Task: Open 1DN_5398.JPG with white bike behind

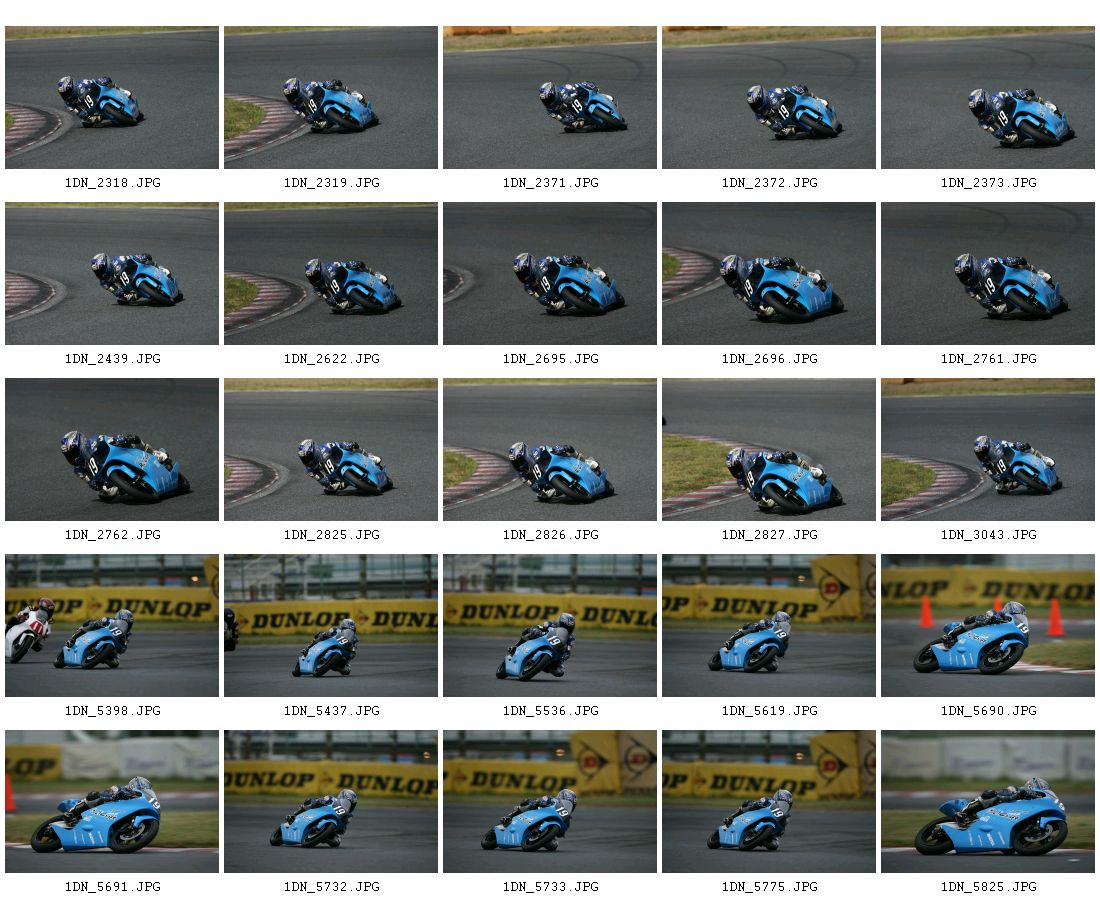Action: [x=112, y=626]
